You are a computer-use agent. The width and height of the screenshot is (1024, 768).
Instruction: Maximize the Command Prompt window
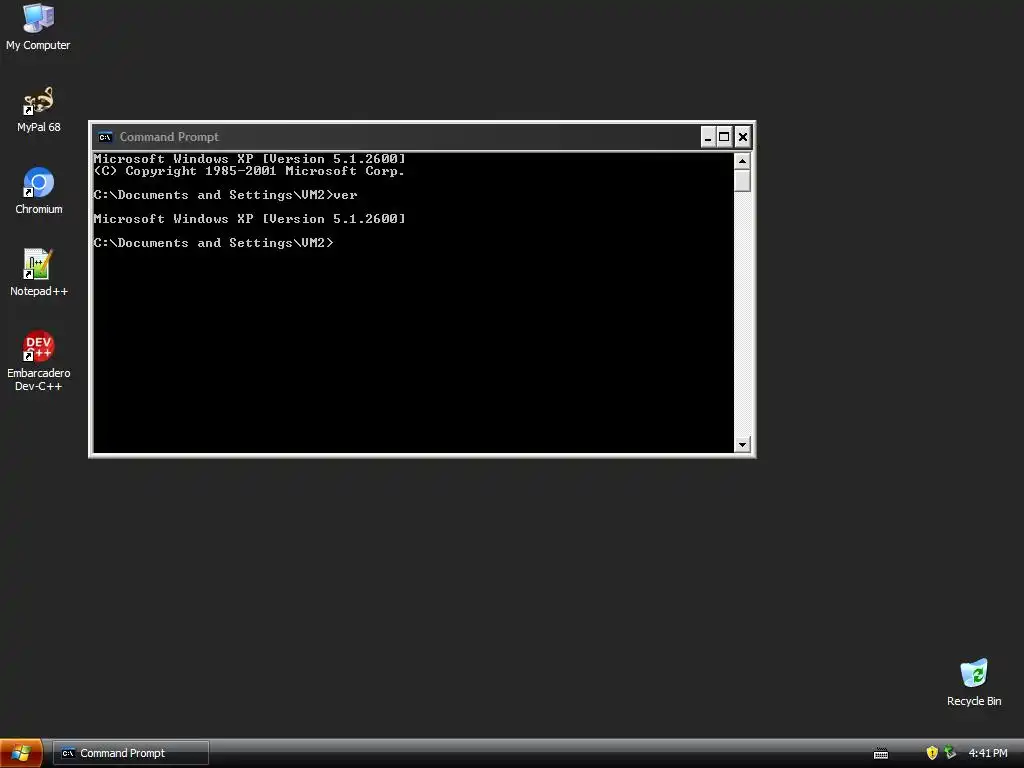click(x=724, y=137)
